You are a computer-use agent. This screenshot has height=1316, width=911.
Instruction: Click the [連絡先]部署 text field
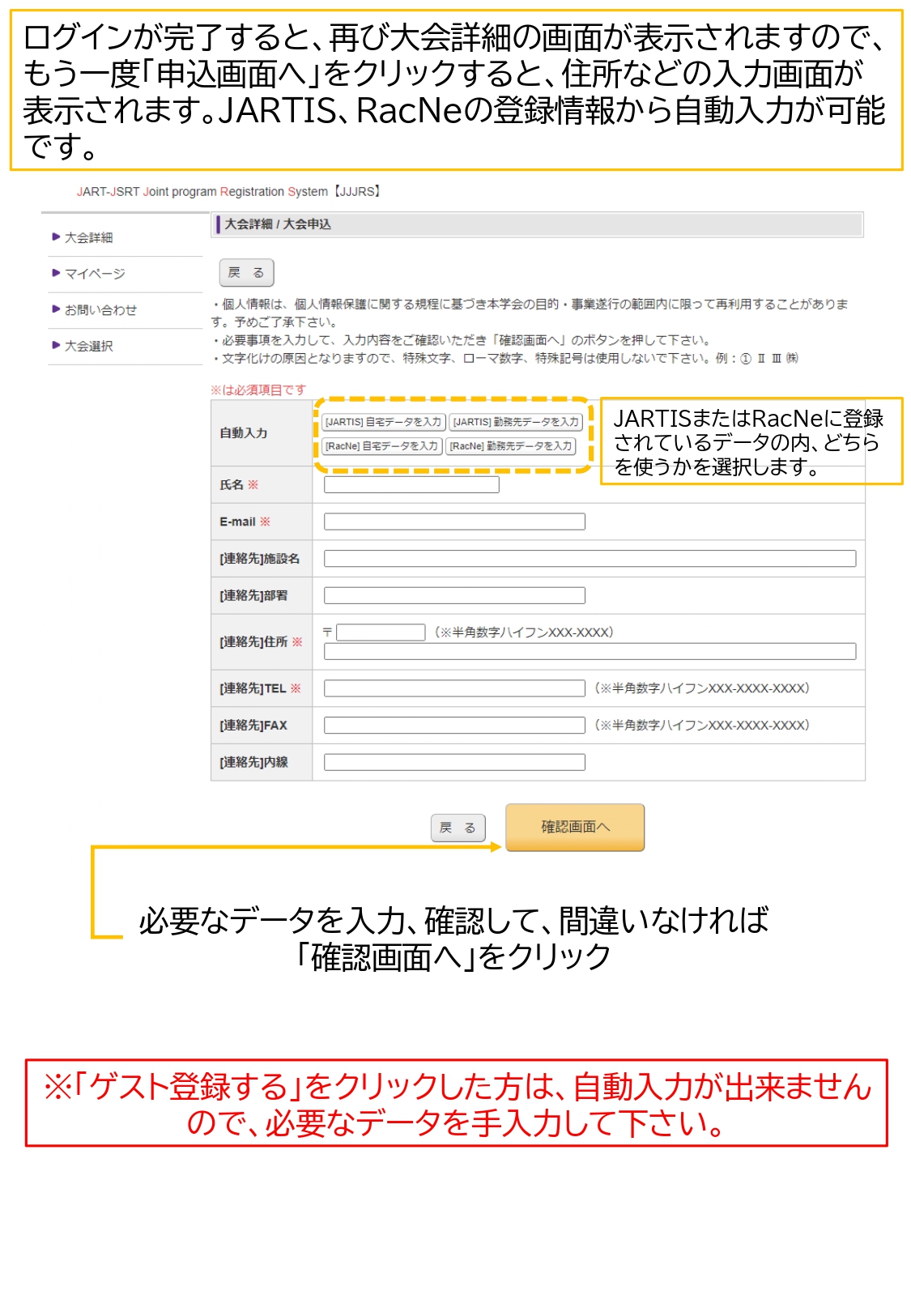(x=454, y=596)
